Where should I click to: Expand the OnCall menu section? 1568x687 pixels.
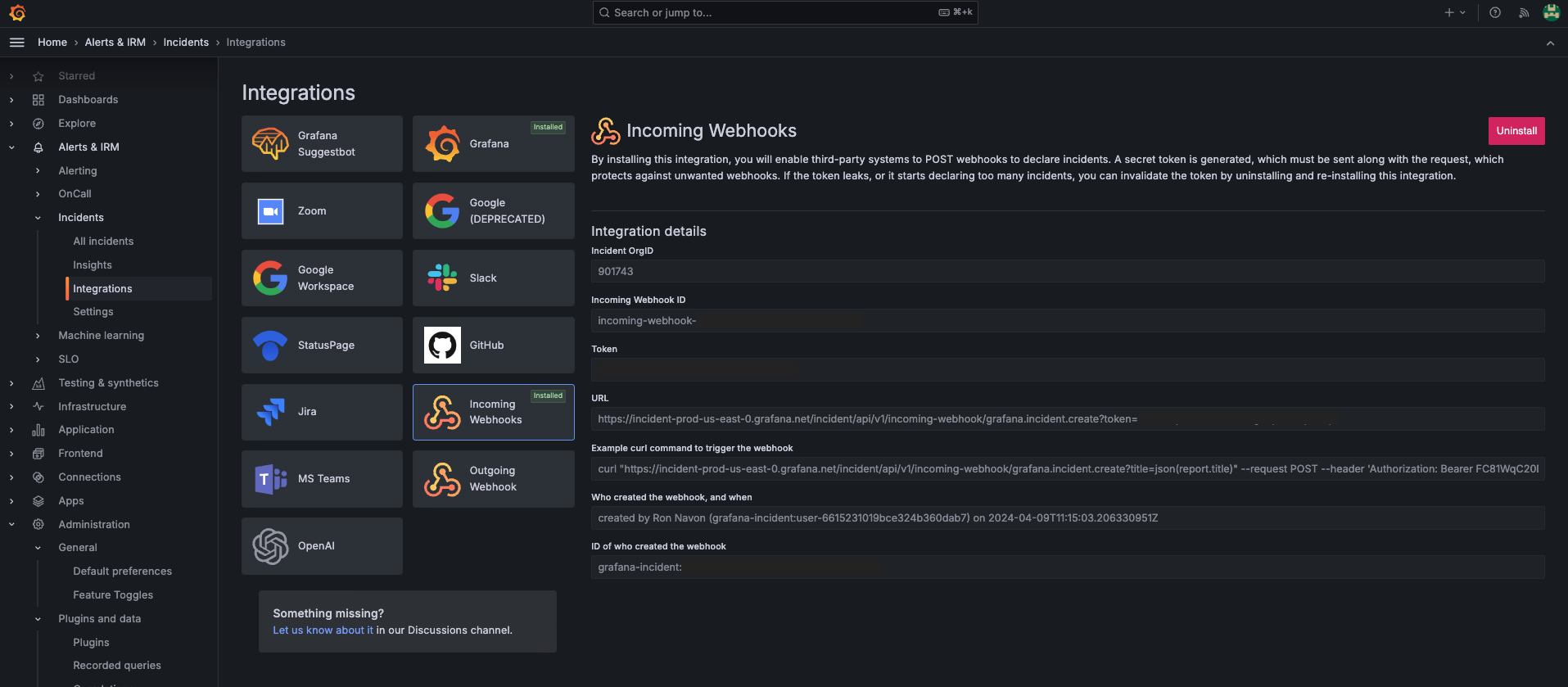38,194
